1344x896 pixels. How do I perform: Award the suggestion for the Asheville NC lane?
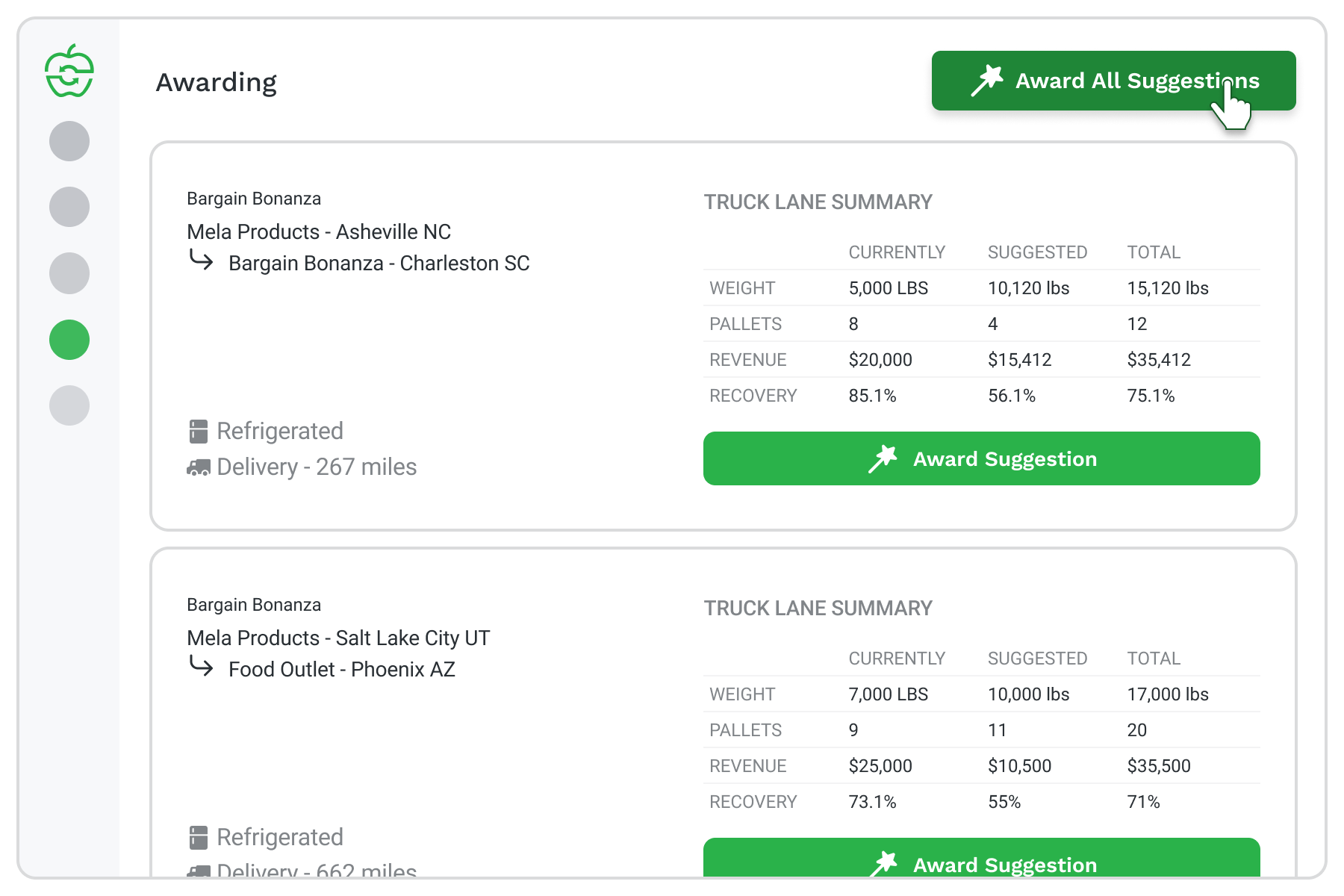(x=981, y=458)
